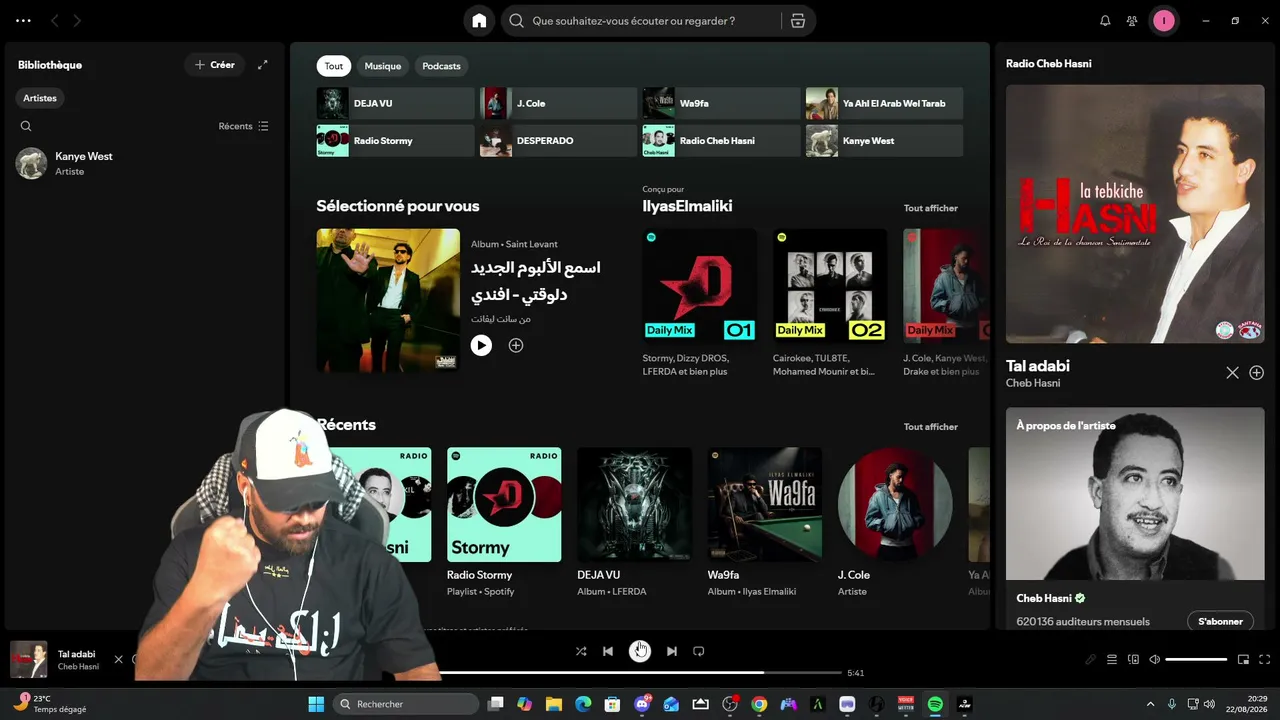Adjust the volume slider

pyautogui.click(x=1196, y=660)
